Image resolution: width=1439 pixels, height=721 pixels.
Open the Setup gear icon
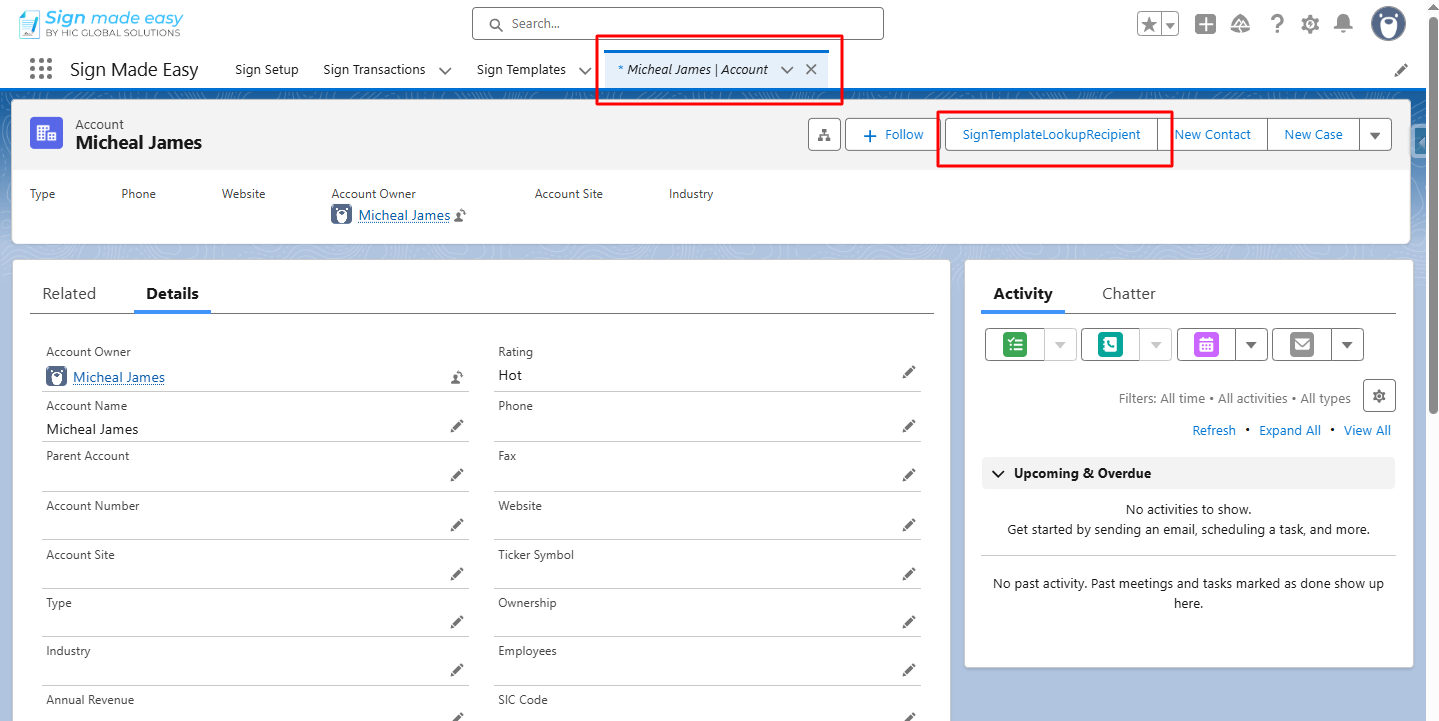pyautogui.click(x=1310, y=24)
